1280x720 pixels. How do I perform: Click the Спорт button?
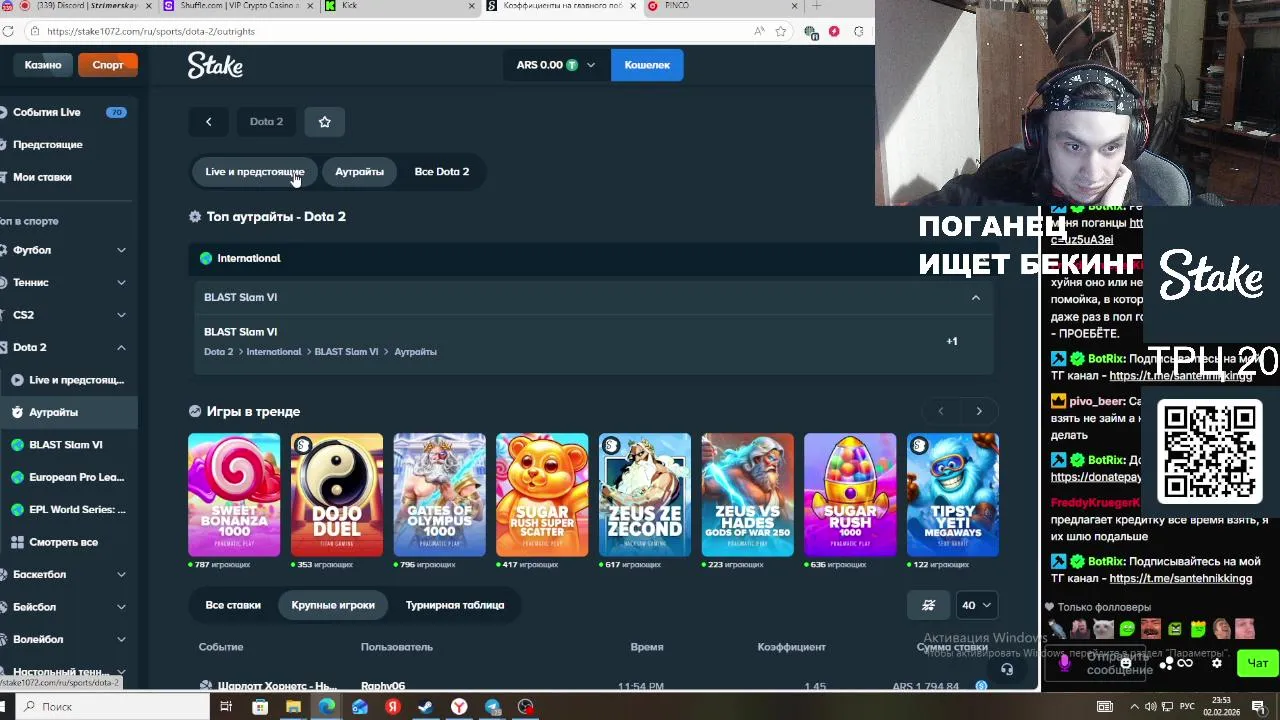click(108, 65)
